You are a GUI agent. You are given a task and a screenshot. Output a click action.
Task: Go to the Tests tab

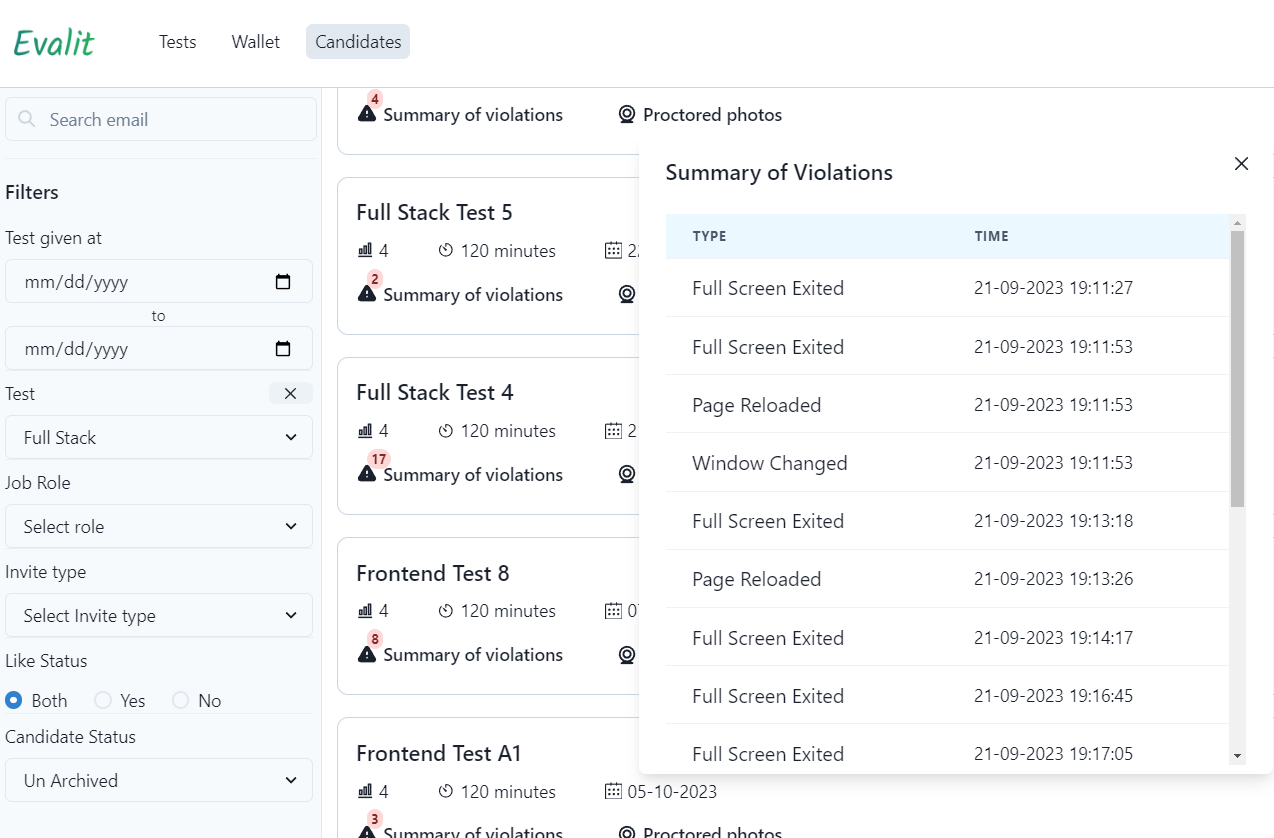(177, 42)
